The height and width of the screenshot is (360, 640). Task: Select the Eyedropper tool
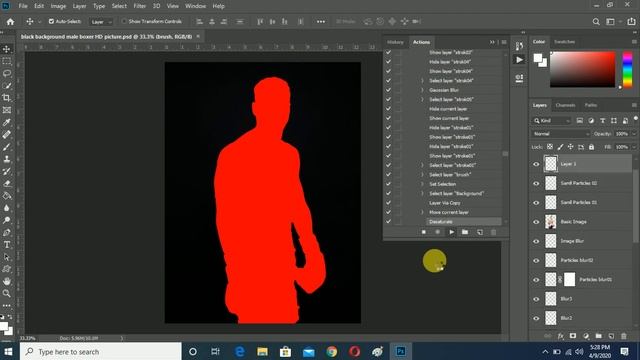[x=7, y=122]
